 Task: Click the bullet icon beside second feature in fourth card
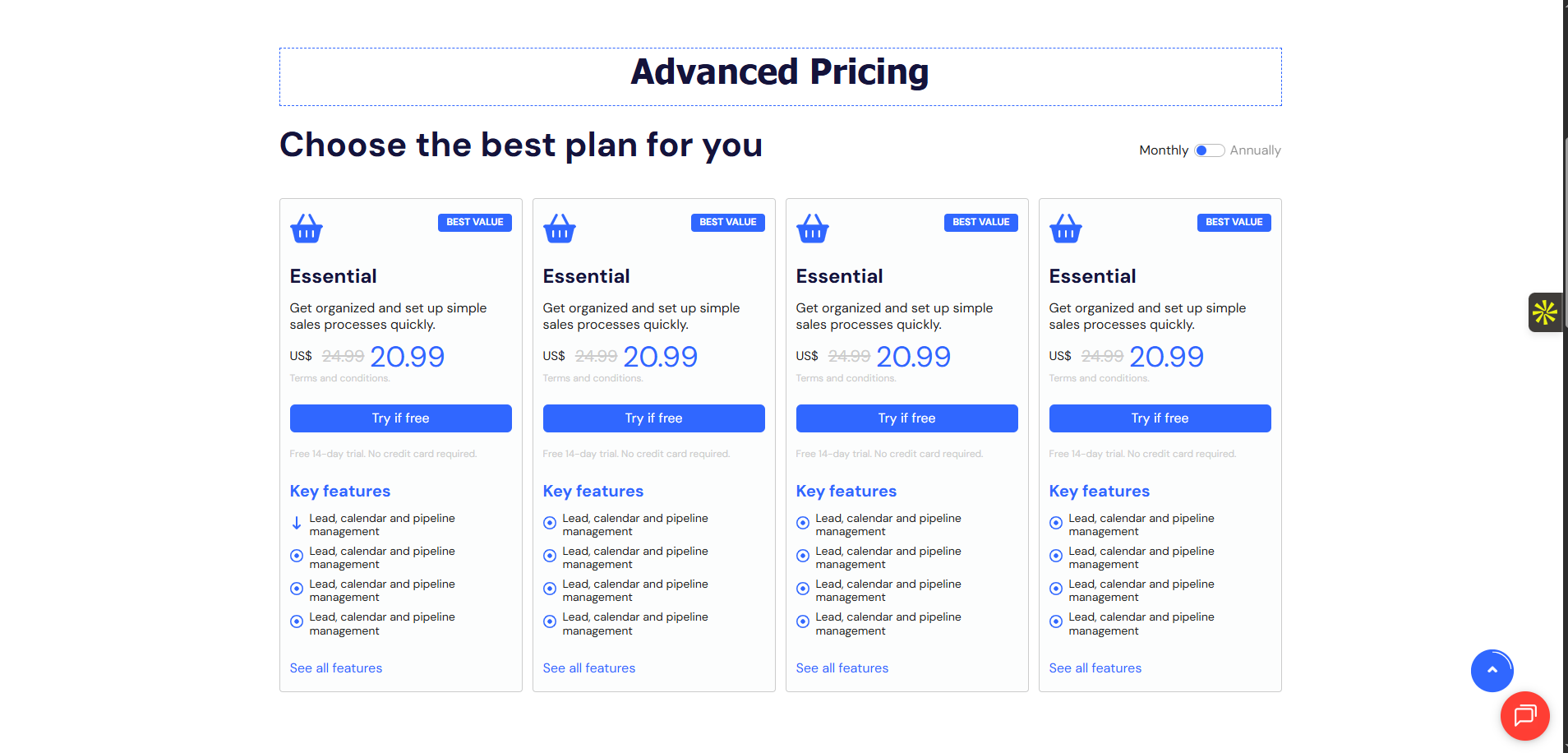pyautogui.click(x=1055, y=556)
